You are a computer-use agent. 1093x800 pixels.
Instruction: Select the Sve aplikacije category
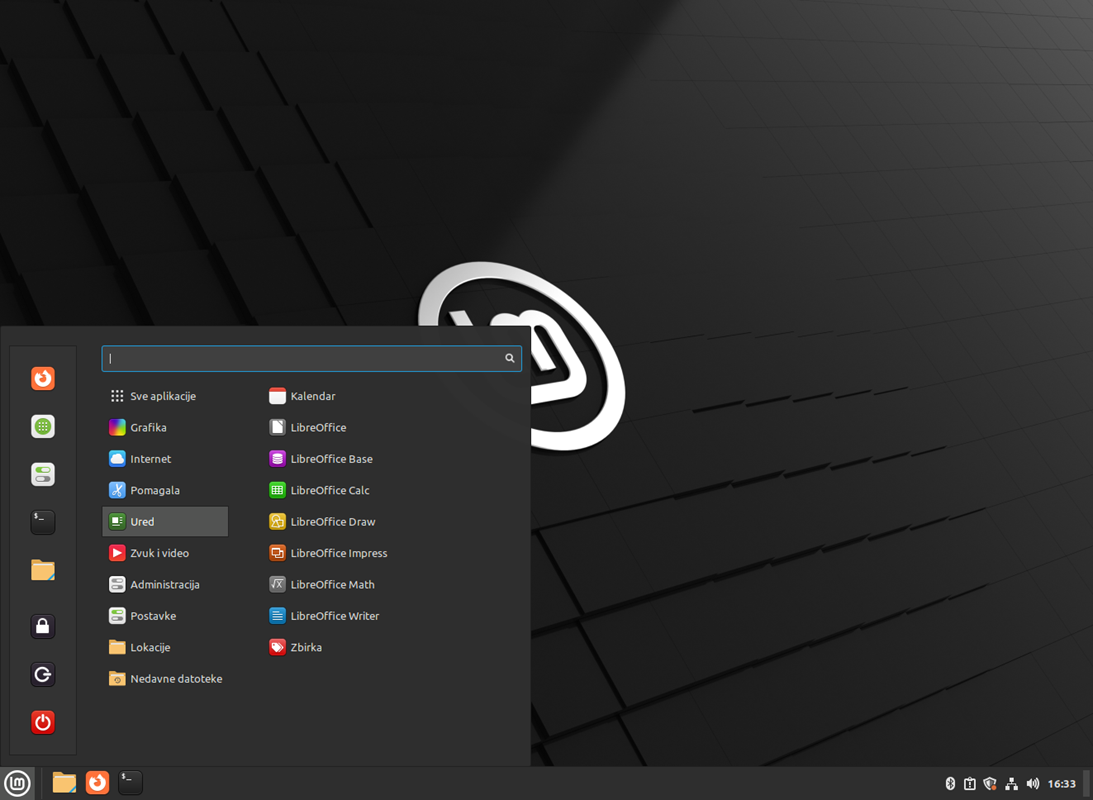pos(165,396)
